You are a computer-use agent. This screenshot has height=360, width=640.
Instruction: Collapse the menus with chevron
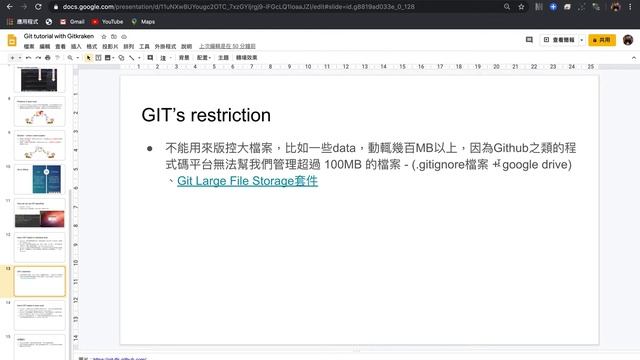tap(633, 58)
